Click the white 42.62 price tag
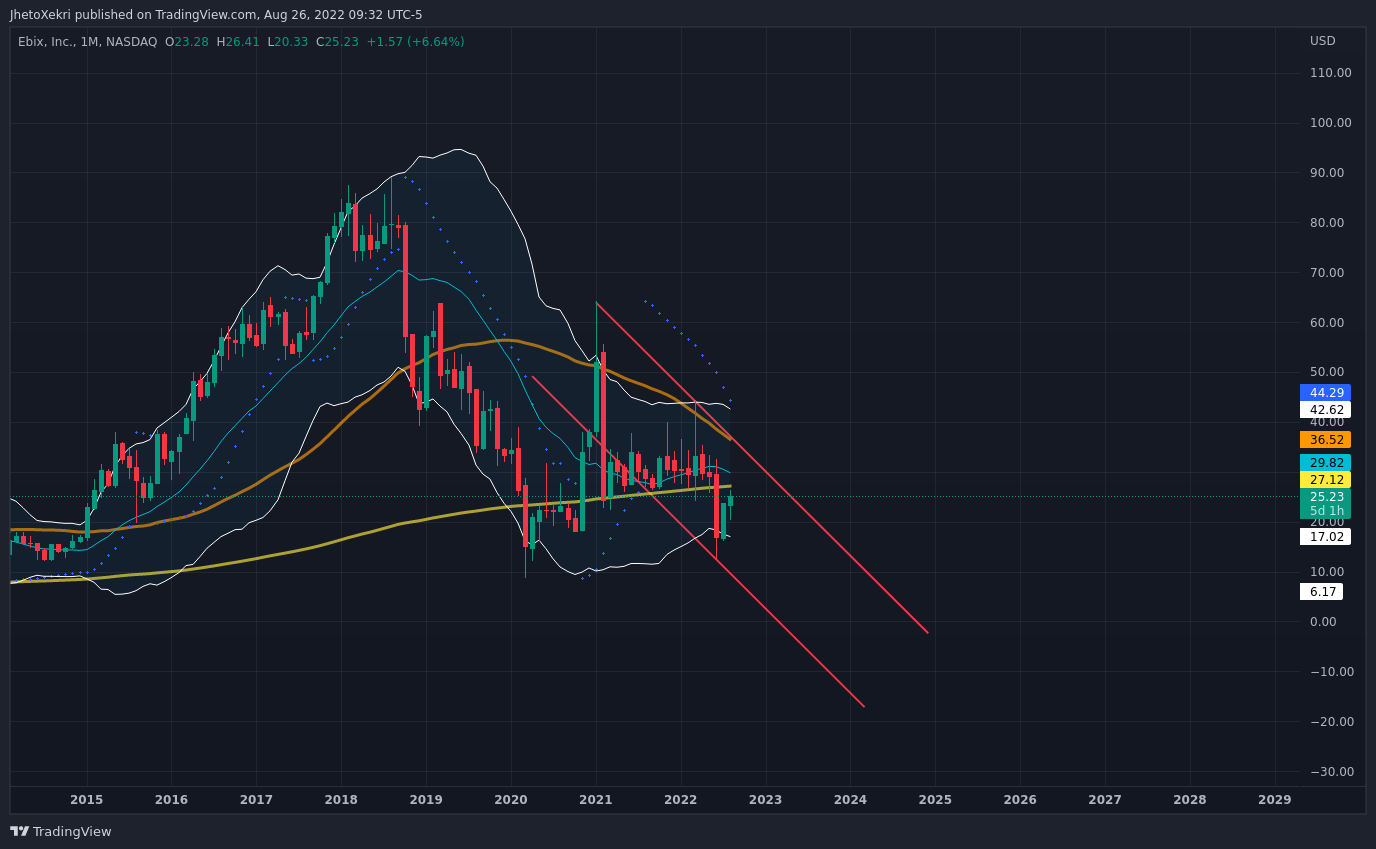Viewport: 1376px width, 849px height. coord(1325,410)
